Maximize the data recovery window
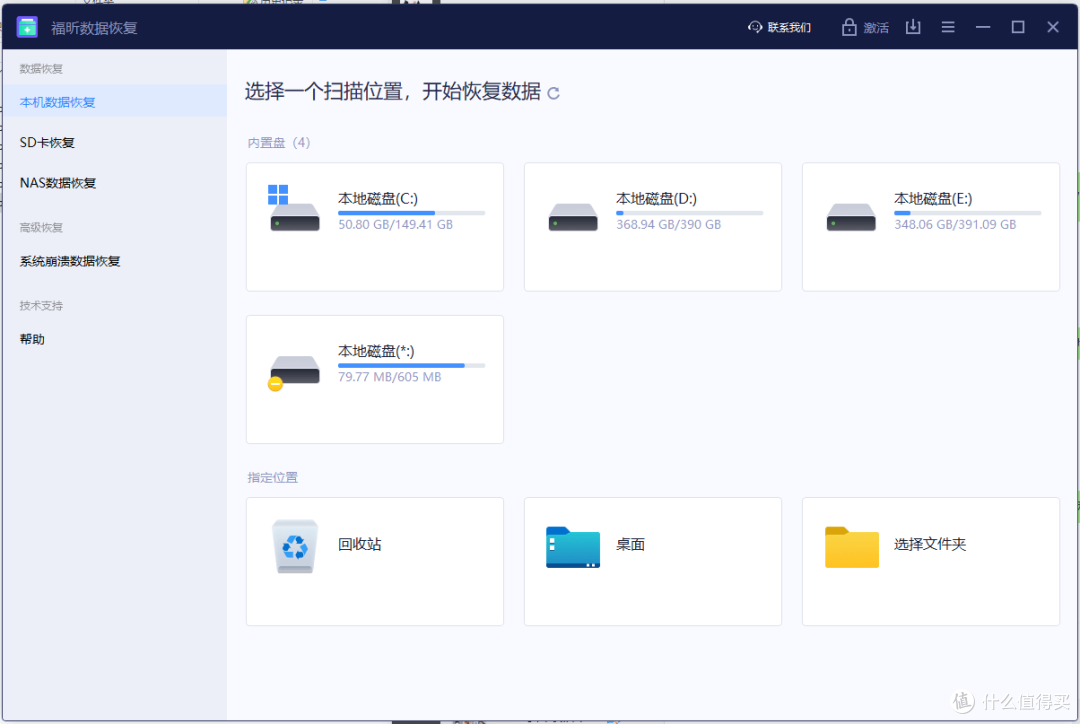 click(1018, 27)
